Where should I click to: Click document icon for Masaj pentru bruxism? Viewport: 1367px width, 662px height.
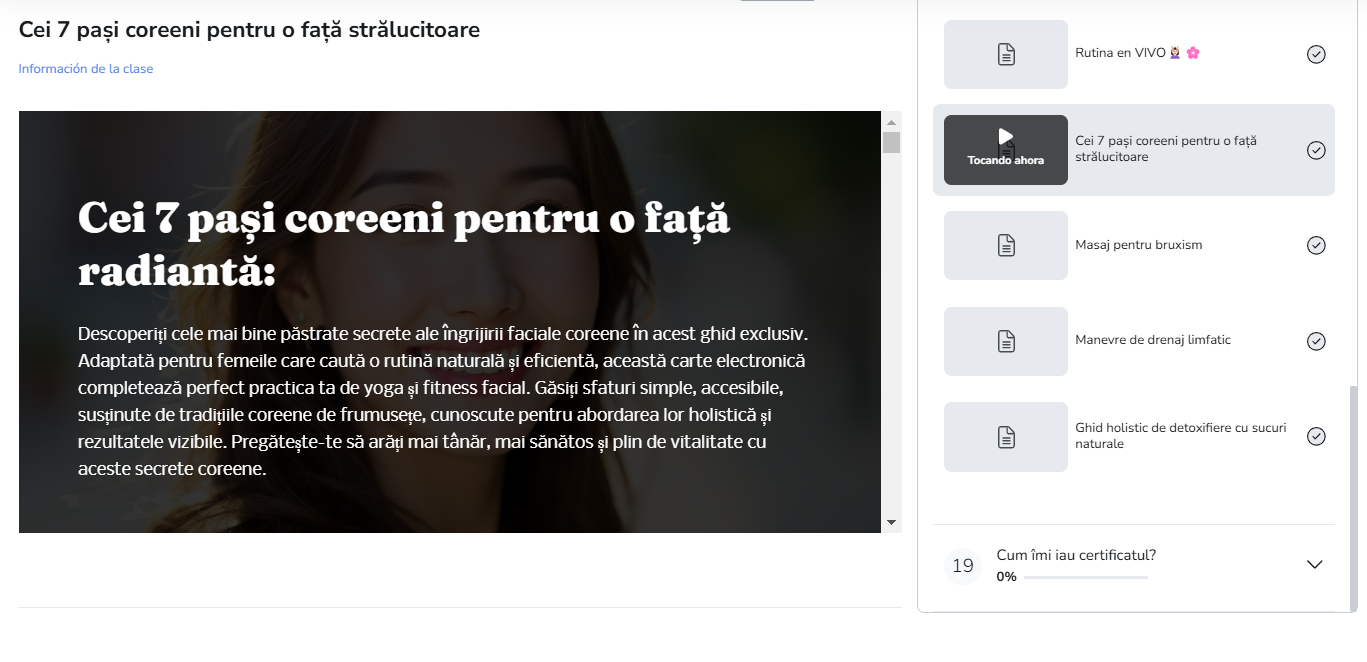tap(1006, 245)
